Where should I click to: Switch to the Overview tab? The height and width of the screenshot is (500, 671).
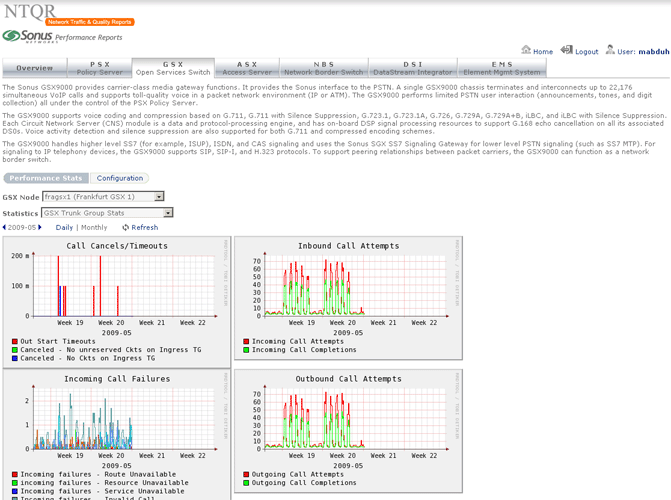coord(34,68)
